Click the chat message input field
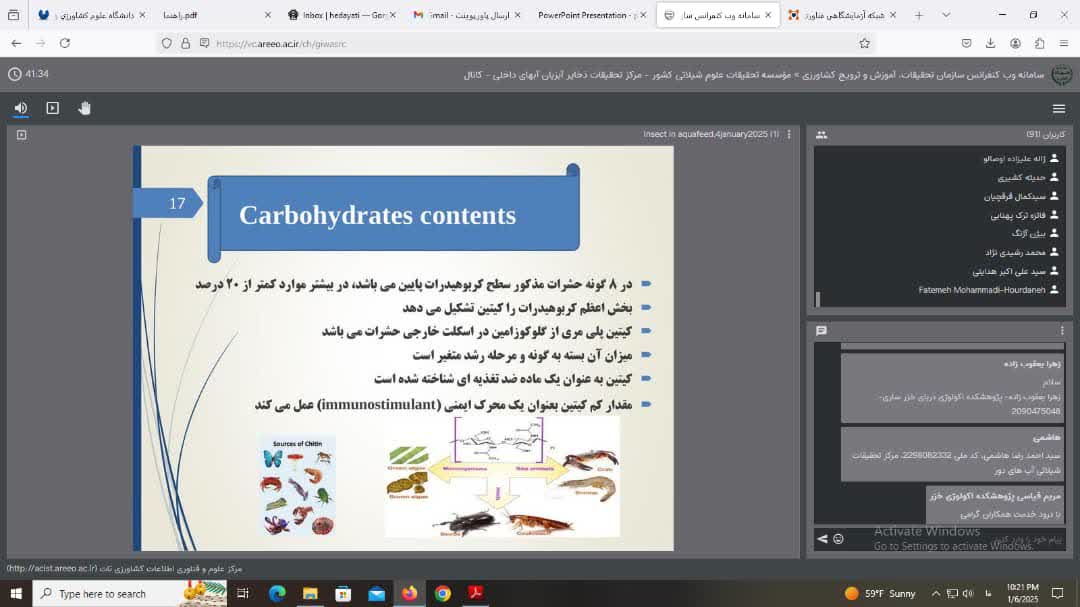The width and height of the screenshot is (1080, 607). pyautogui.click(x=950, y=539)
